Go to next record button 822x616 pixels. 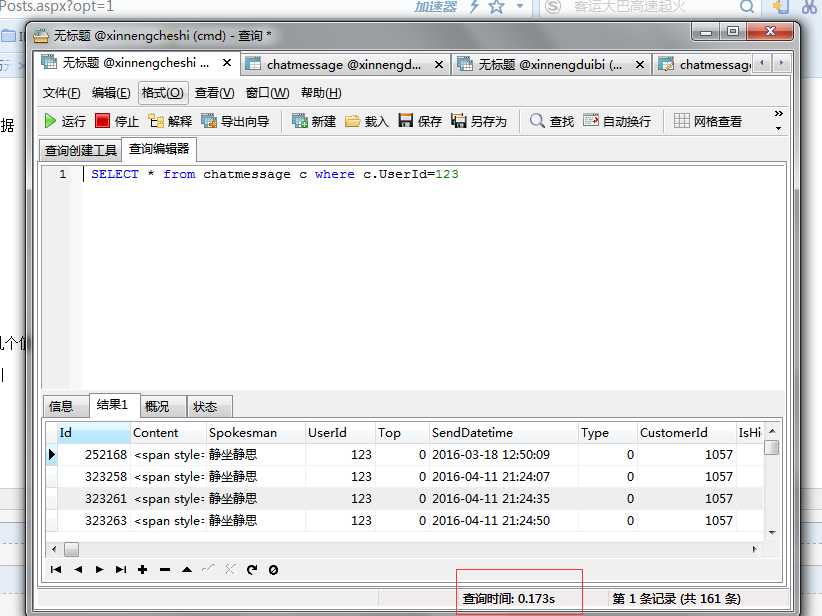coord(100,569)
